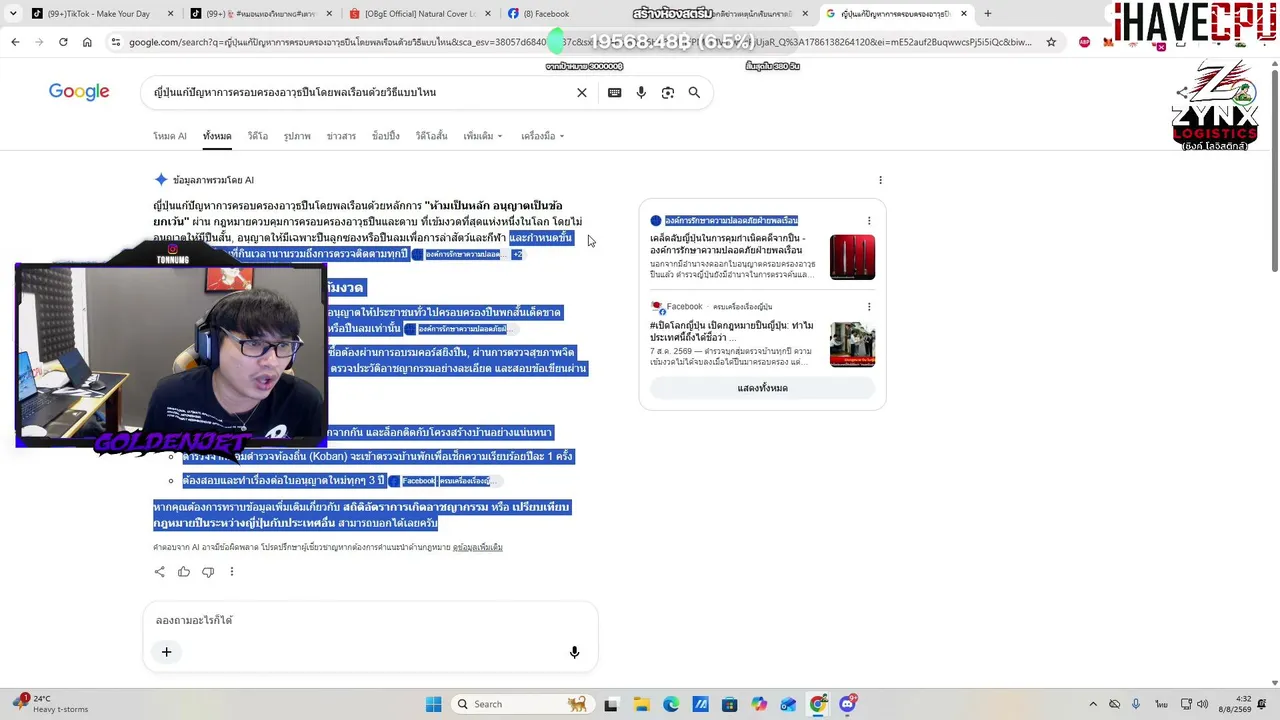
Task: Open Copilot from the taskbar
Action: point(759,704)
